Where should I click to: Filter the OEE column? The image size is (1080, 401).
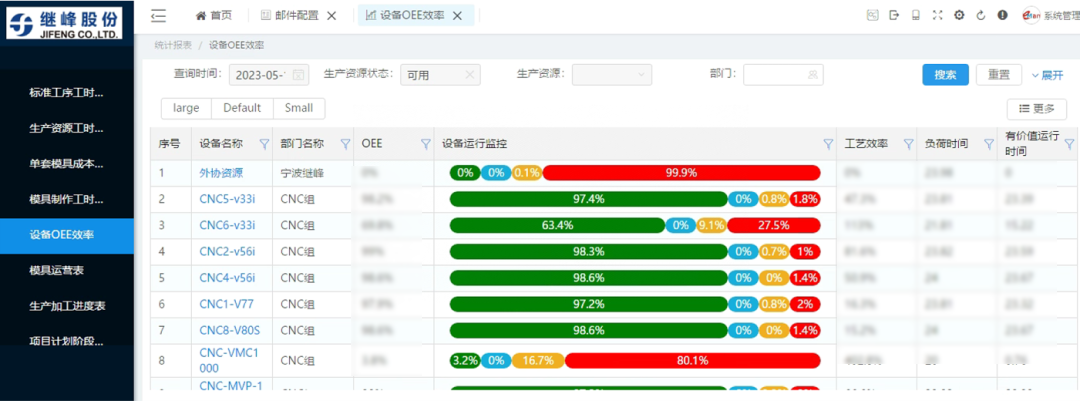(426, 144)
